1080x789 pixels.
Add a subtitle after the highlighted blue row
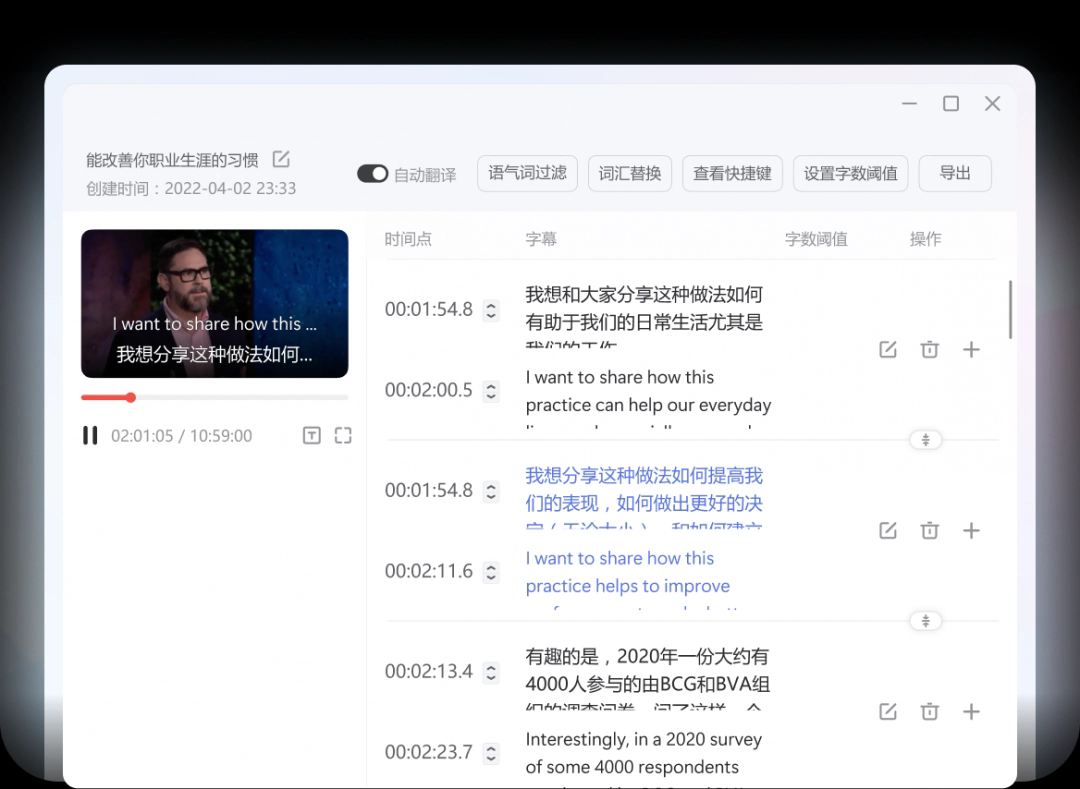[971, 530]
